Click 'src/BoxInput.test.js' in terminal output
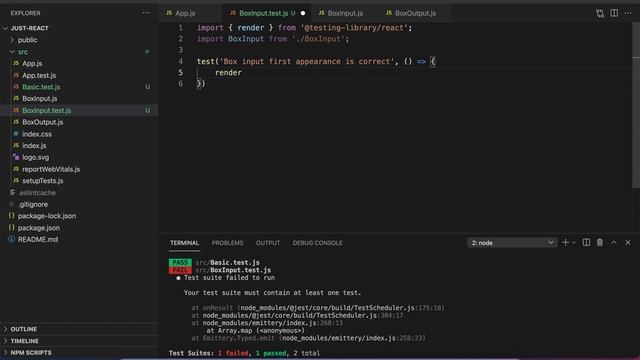This screenshot has height=360, width=640. [233, 270]
